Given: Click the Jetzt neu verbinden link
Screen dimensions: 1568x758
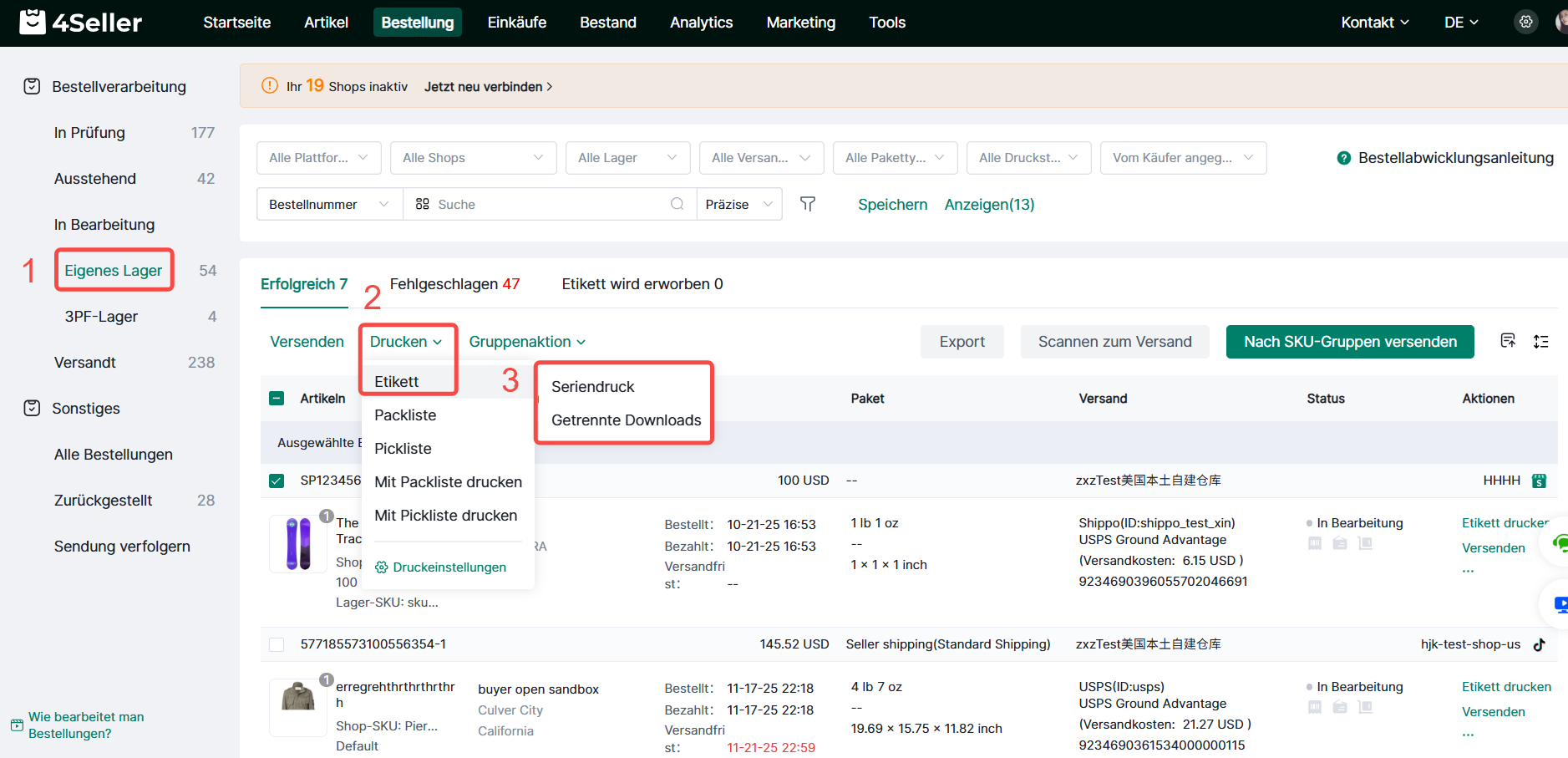Looking at the screenshot, I should point(488,87).
